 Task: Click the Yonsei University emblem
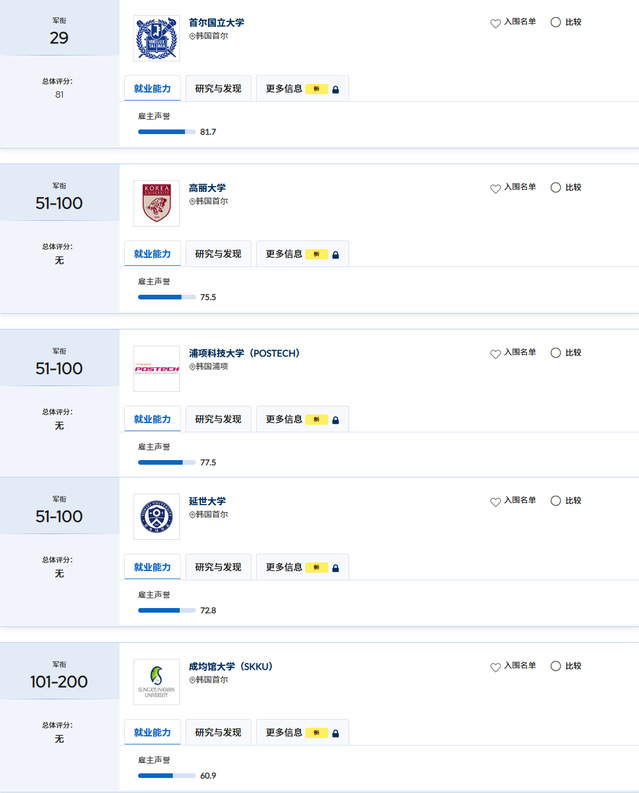[156, 516]
